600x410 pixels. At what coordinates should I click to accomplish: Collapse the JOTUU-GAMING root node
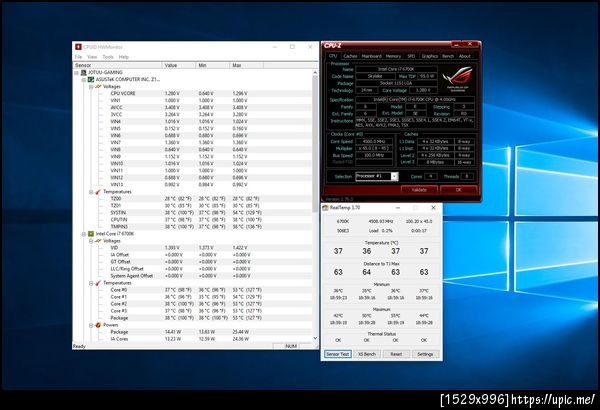(x=77, y=72)
